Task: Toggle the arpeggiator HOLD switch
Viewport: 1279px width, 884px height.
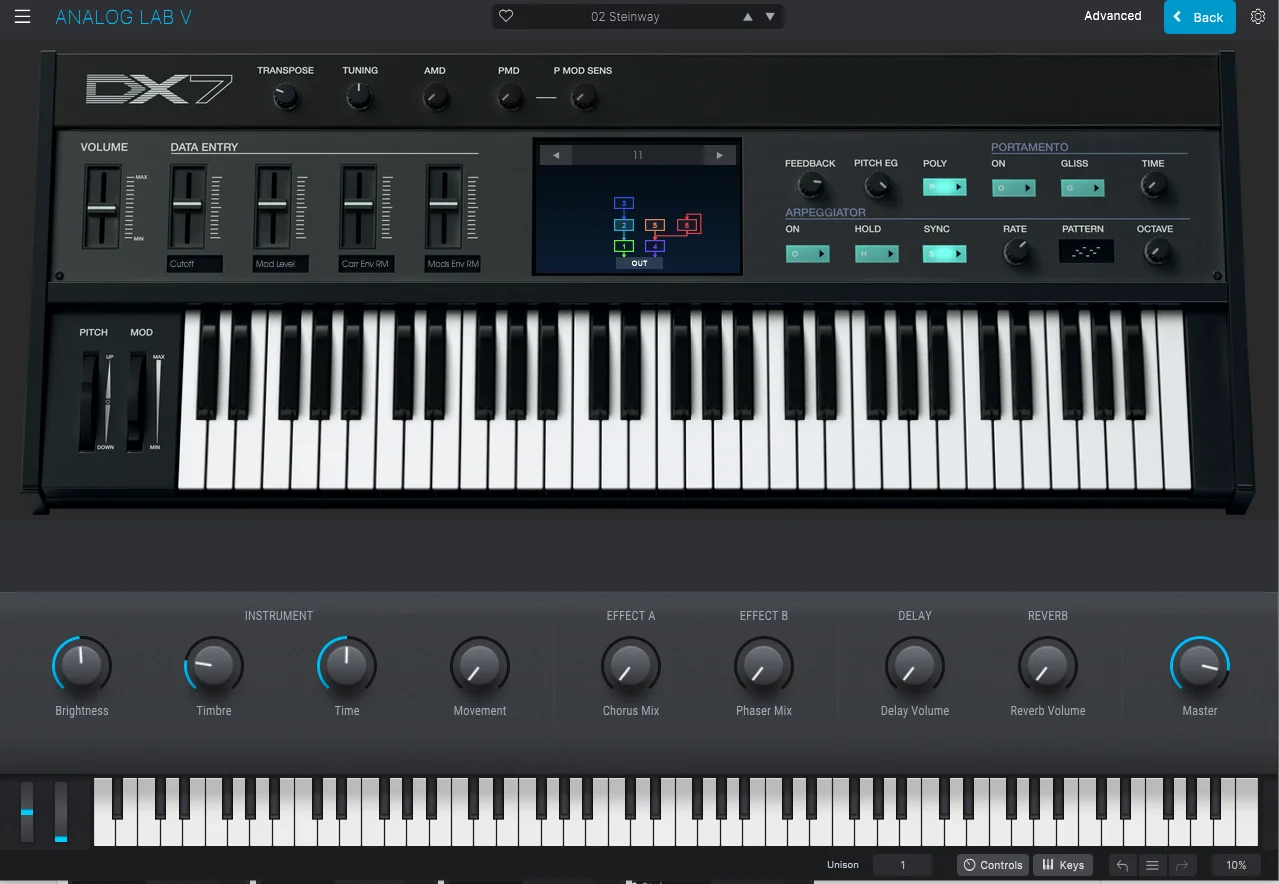Action: coord(877,254)
